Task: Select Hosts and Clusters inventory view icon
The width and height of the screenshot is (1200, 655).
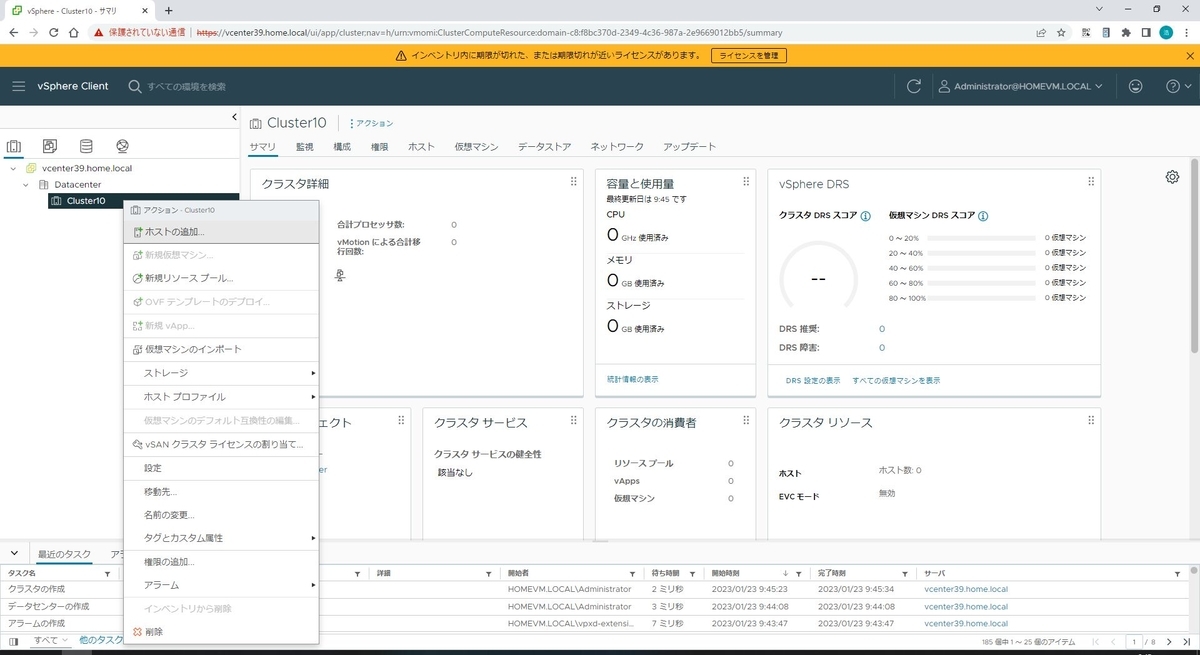Action: pos(14,146)
